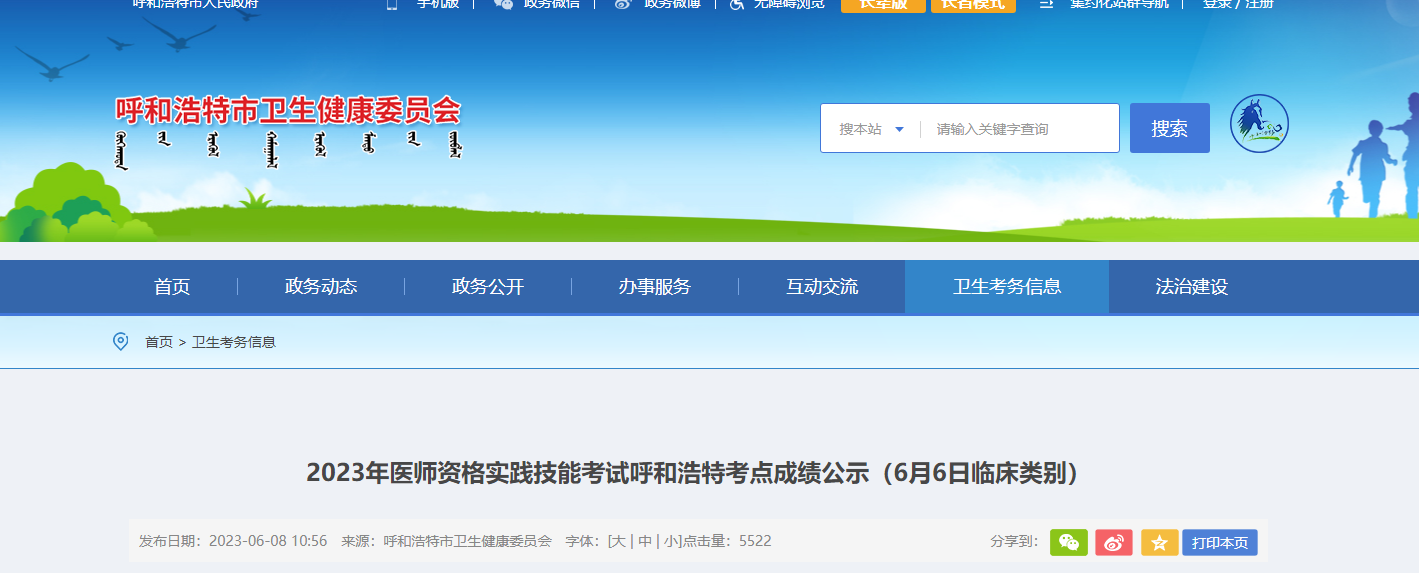Open the 互动交流 navigation tab

(822, 287)
